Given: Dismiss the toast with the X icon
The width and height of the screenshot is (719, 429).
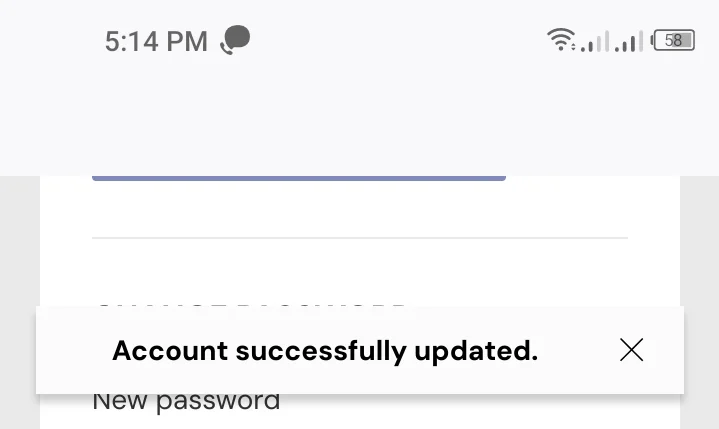Looking at the screenshot, I should pos(631,350).
